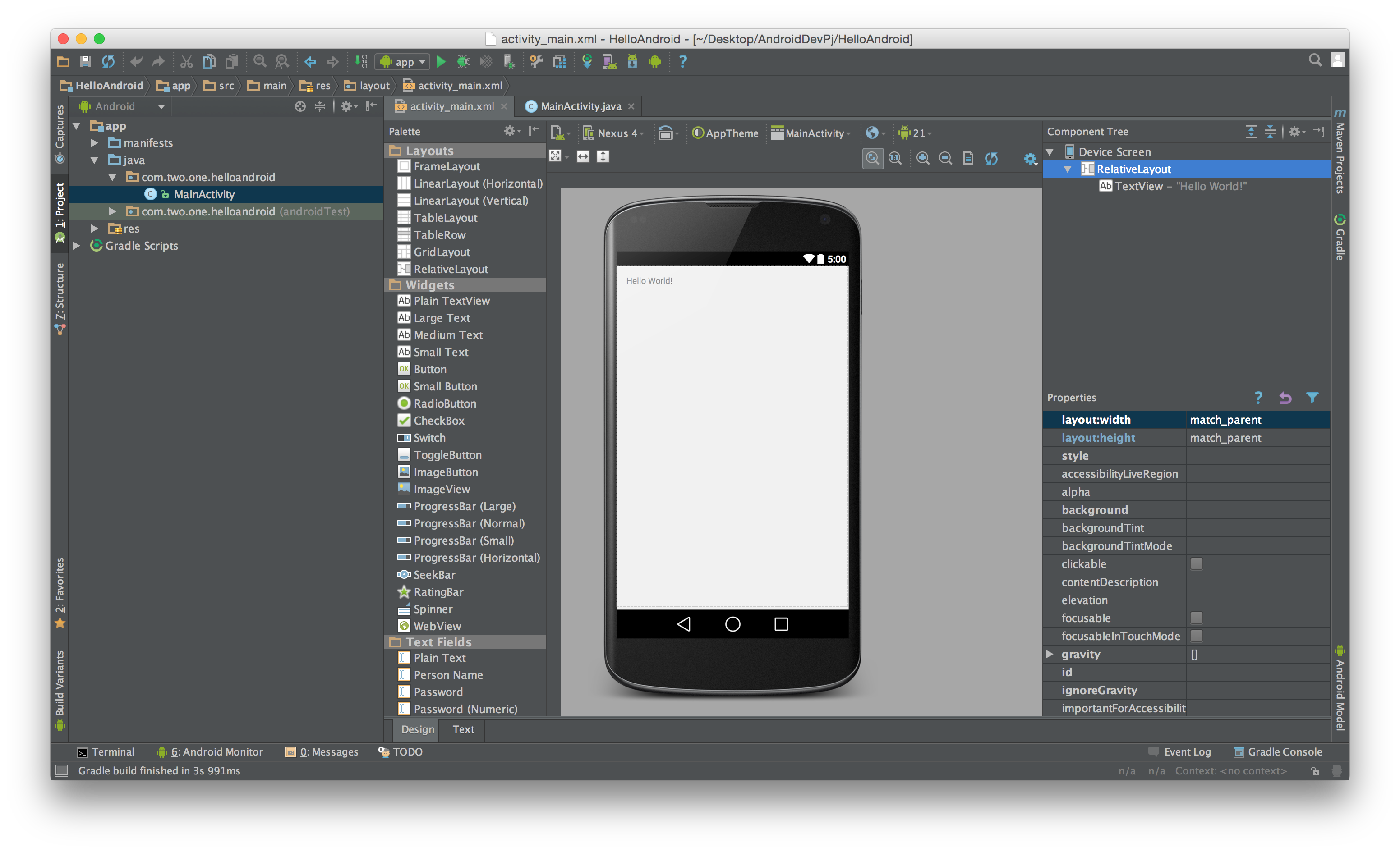Image resolution: width=1400 pixels, height=852 pixels.
Task: Click the Properties filter funnel icon
Action: pos(1312,398)
